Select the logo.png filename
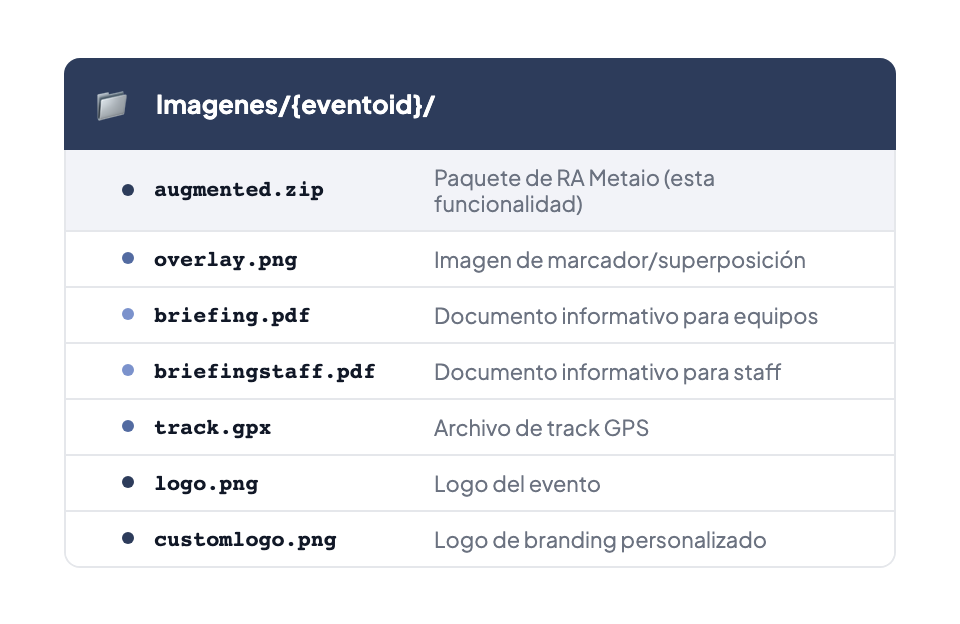The width and height of the screenshot is (960, 624). click(x=206, y=483)
